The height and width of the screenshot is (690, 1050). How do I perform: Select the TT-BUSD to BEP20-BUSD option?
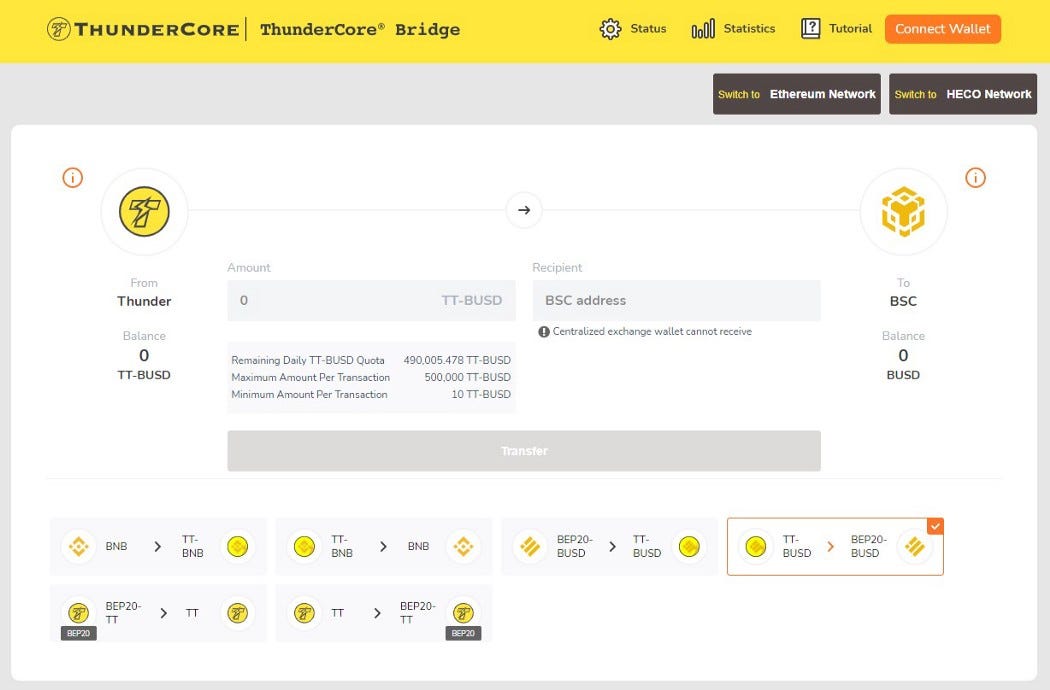tap(835, 546)
